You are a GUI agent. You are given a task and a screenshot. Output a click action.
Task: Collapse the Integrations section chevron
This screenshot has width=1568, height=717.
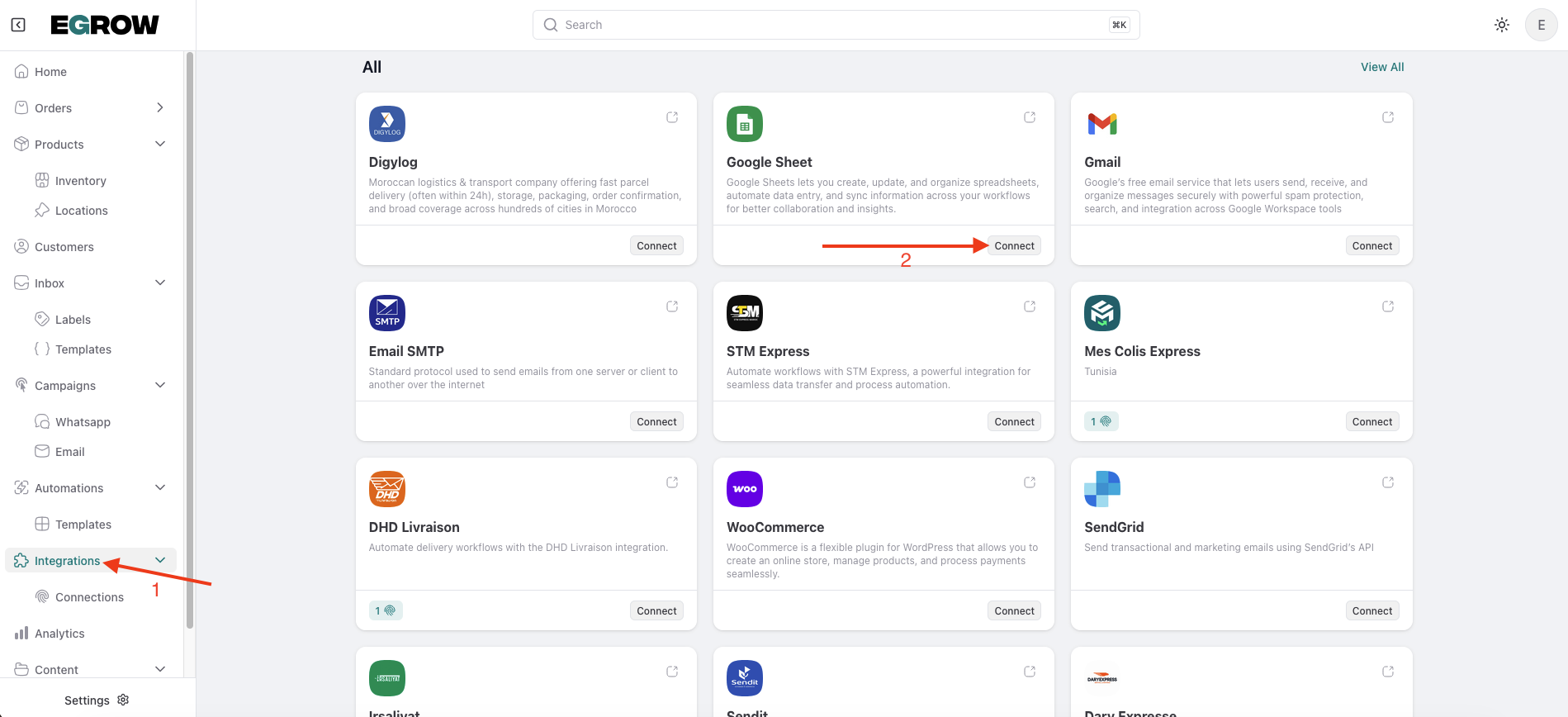(x=160, y=560)
